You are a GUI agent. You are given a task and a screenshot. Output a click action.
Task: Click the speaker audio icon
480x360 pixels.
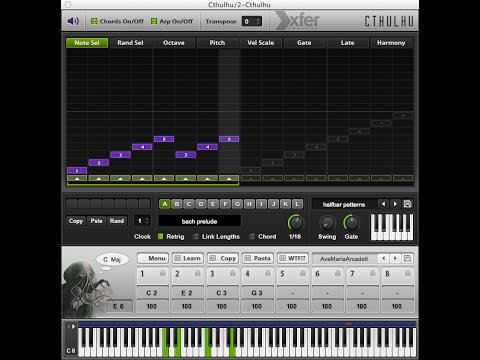click(x=73, y=21)
